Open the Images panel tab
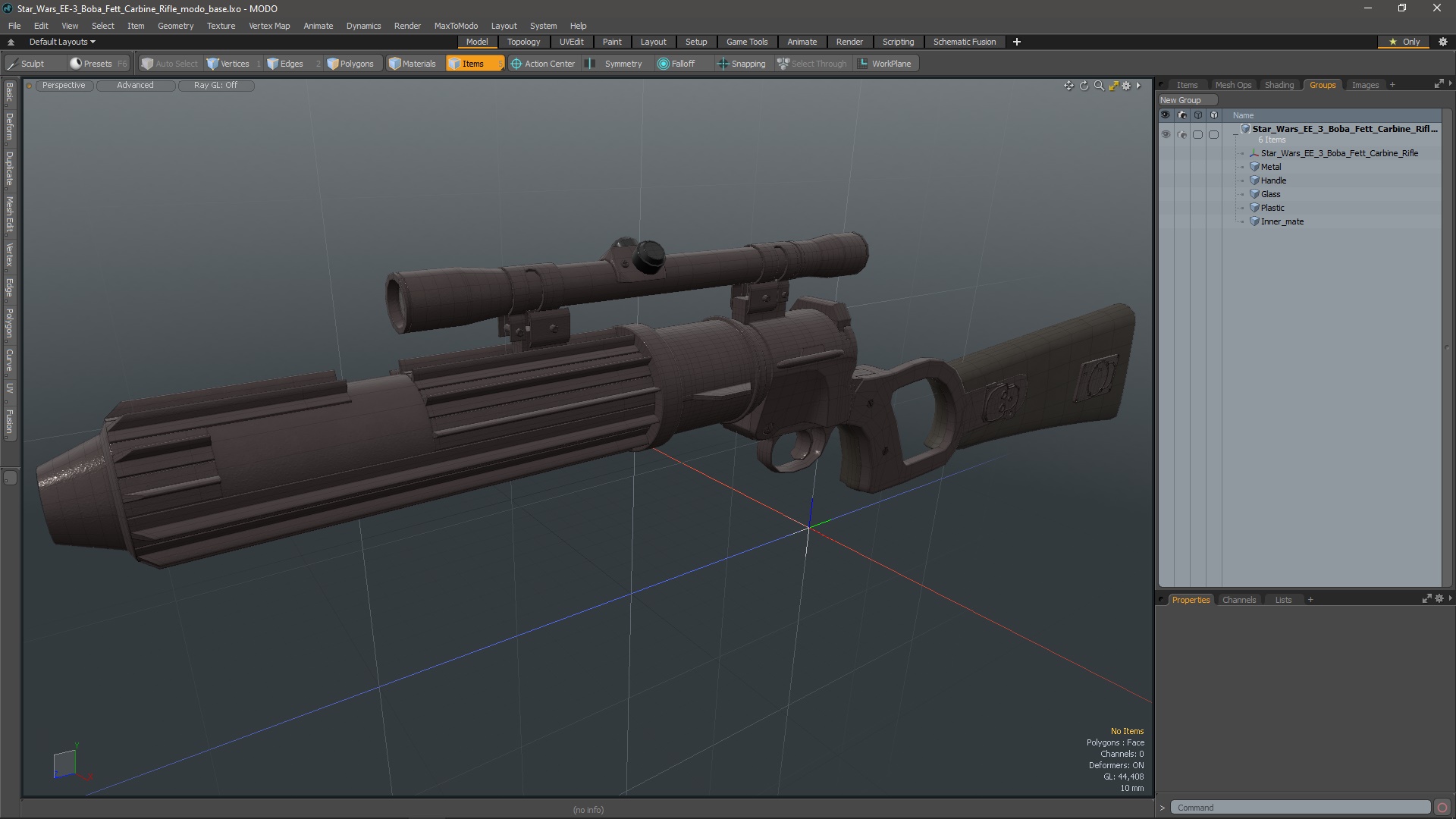This screenshot has height=819, width=1456. point(1365,85)
